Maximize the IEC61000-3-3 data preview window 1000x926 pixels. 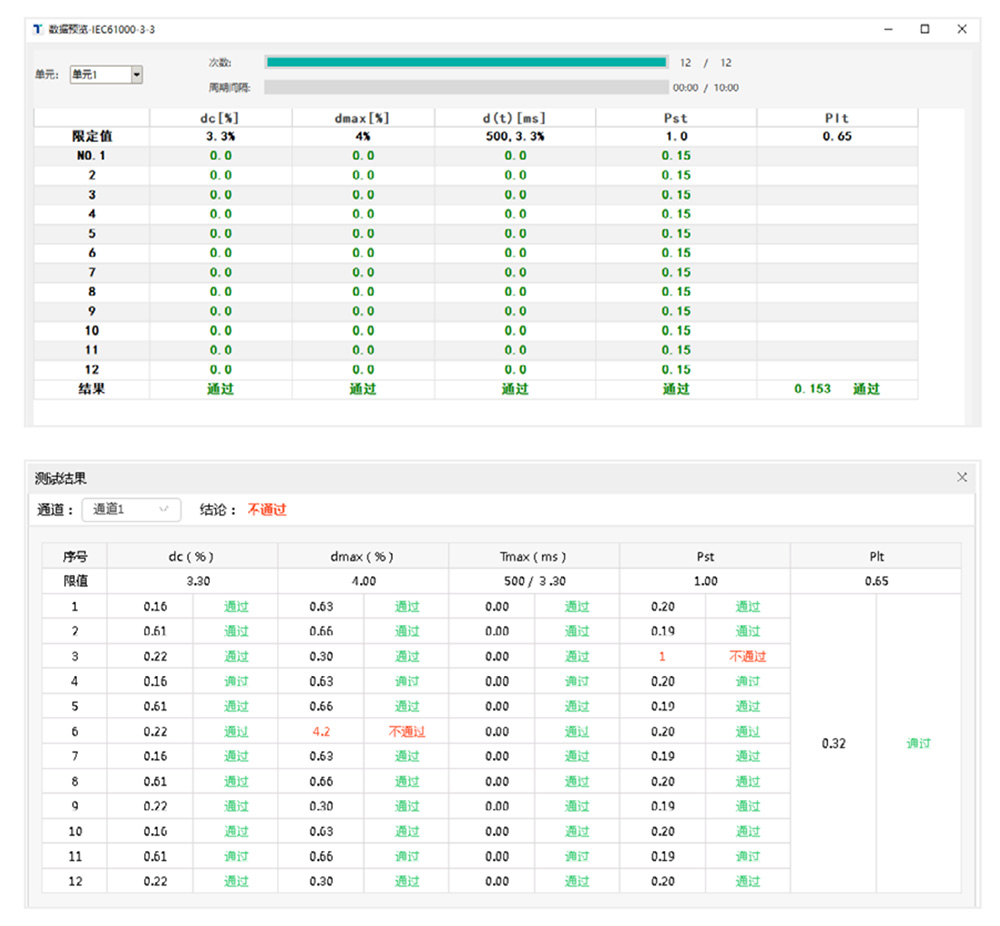pyautogui.click(x=925, y=29)
